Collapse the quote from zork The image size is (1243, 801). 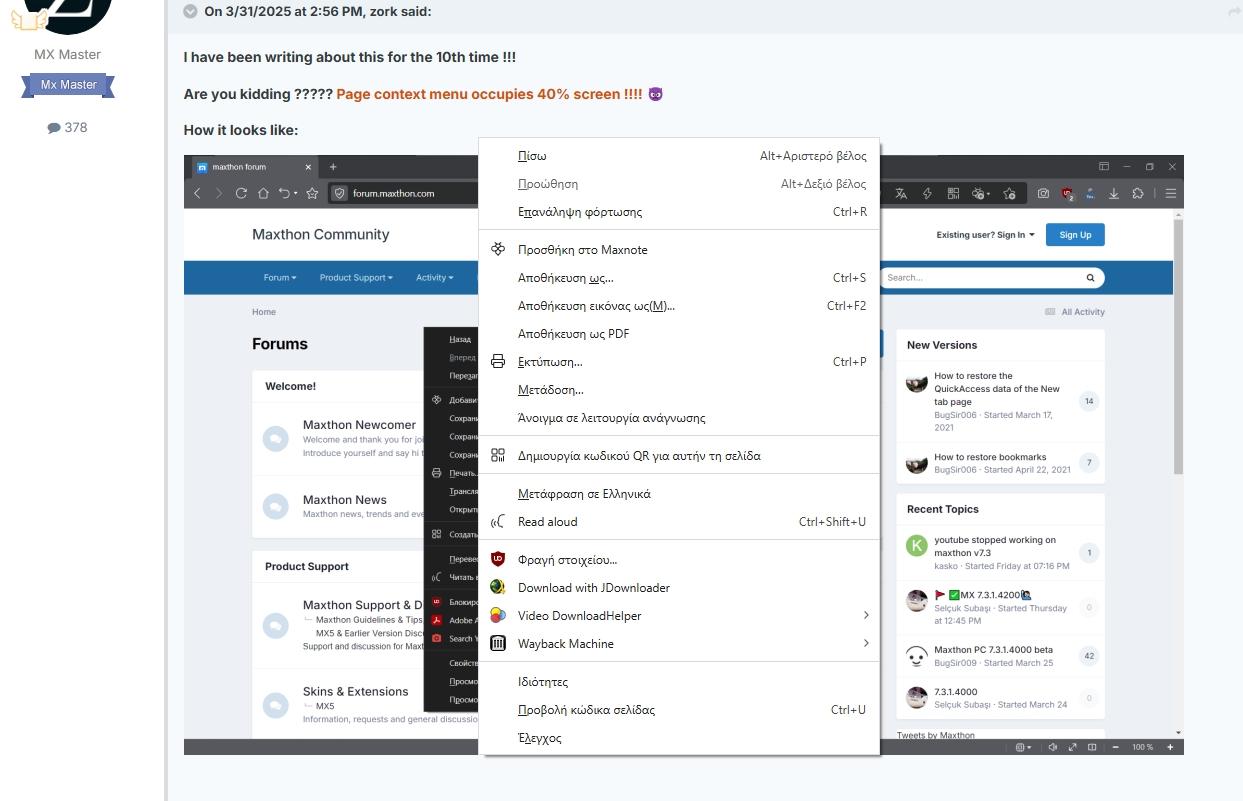click(x=190, y=11)
